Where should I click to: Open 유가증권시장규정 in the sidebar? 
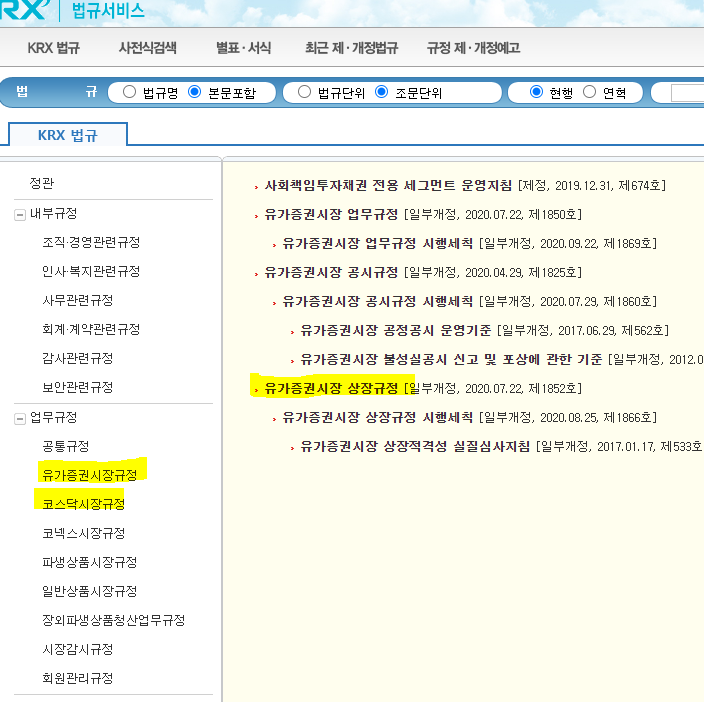[90, 475]
